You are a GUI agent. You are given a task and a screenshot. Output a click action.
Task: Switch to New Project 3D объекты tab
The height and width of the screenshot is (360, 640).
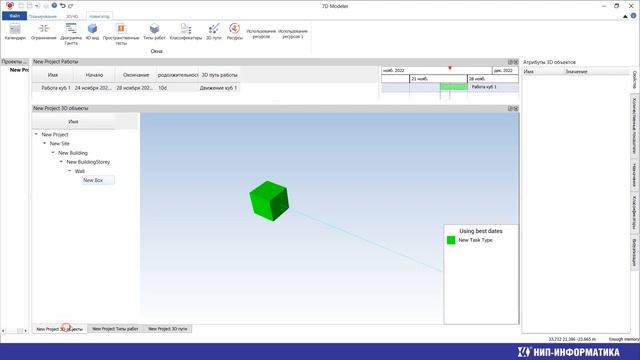click(60, 329)
